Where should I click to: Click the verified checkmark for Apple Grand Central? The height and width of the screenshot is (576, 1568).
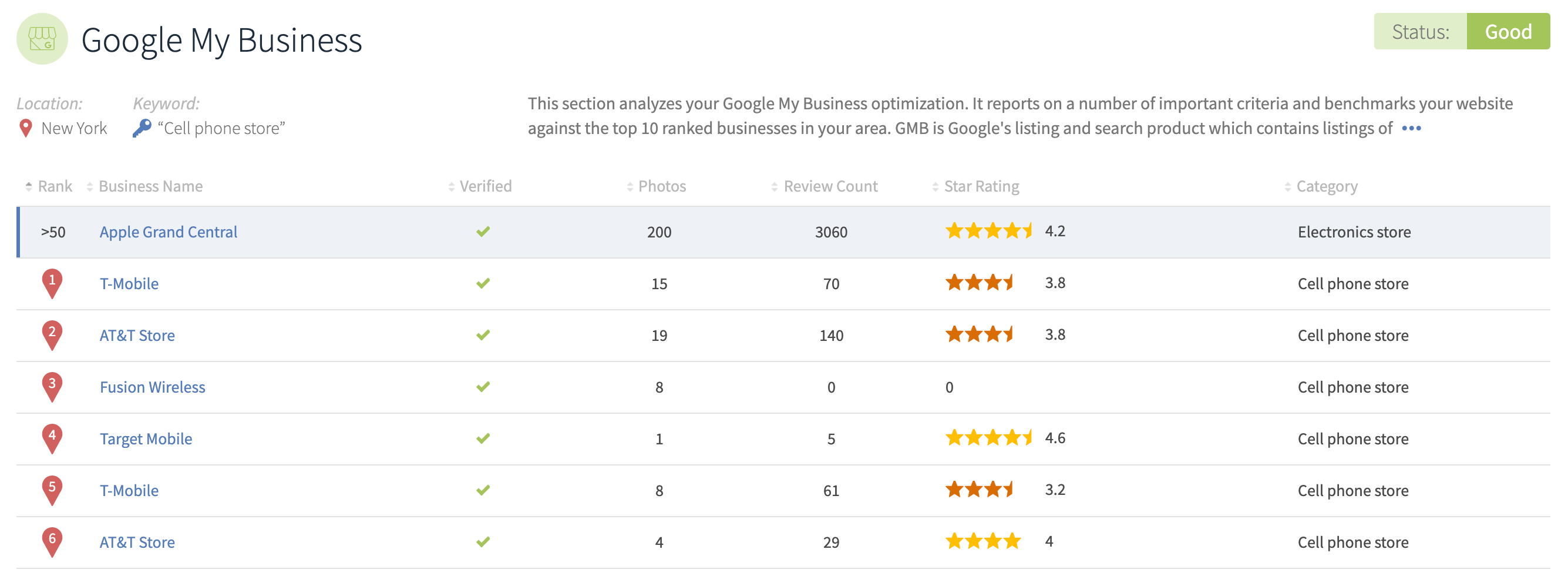[x=483, y=232]
